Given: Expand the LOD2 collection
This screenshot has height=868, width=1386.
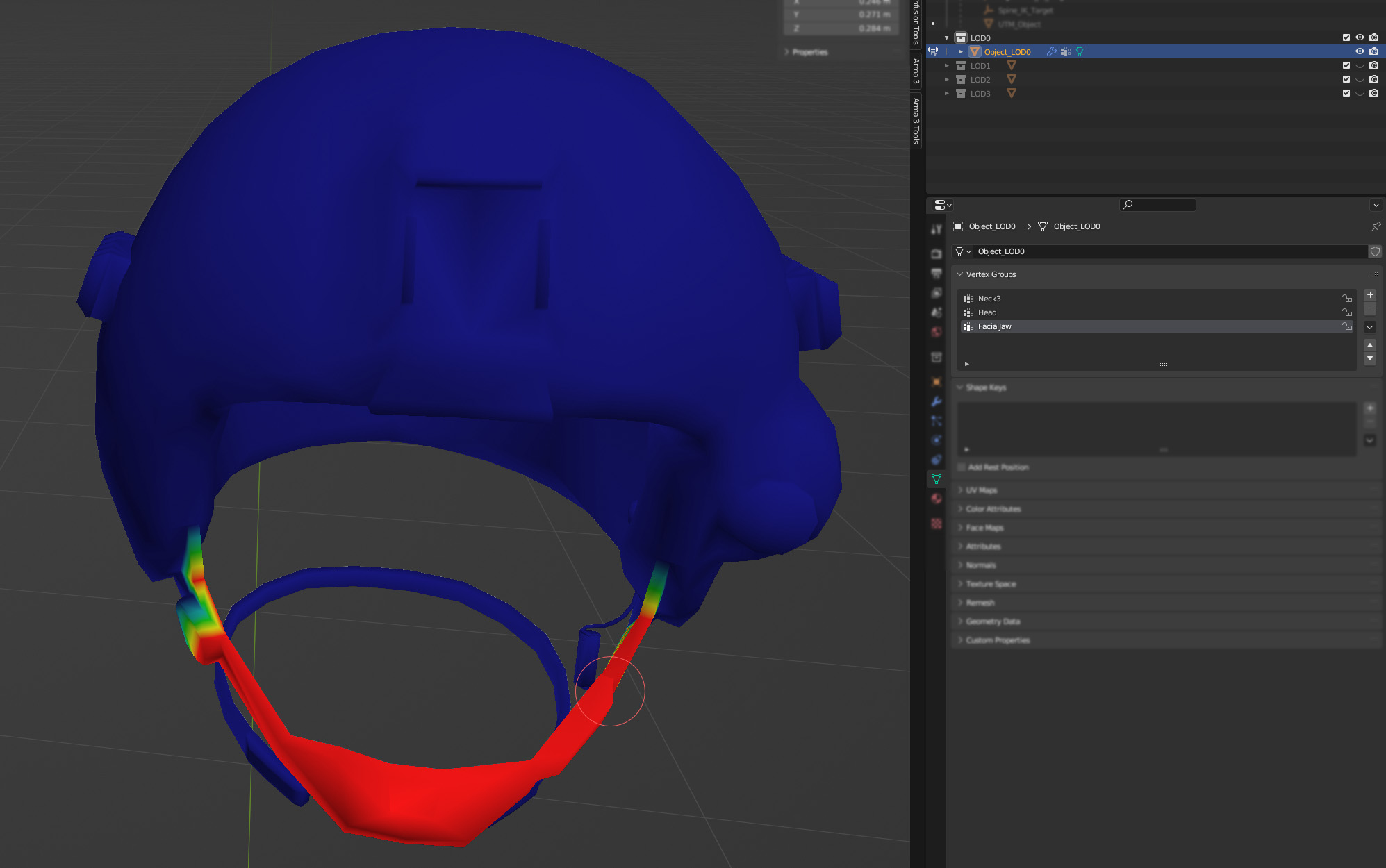Looking at the screenshot, I should pos(946,80).
